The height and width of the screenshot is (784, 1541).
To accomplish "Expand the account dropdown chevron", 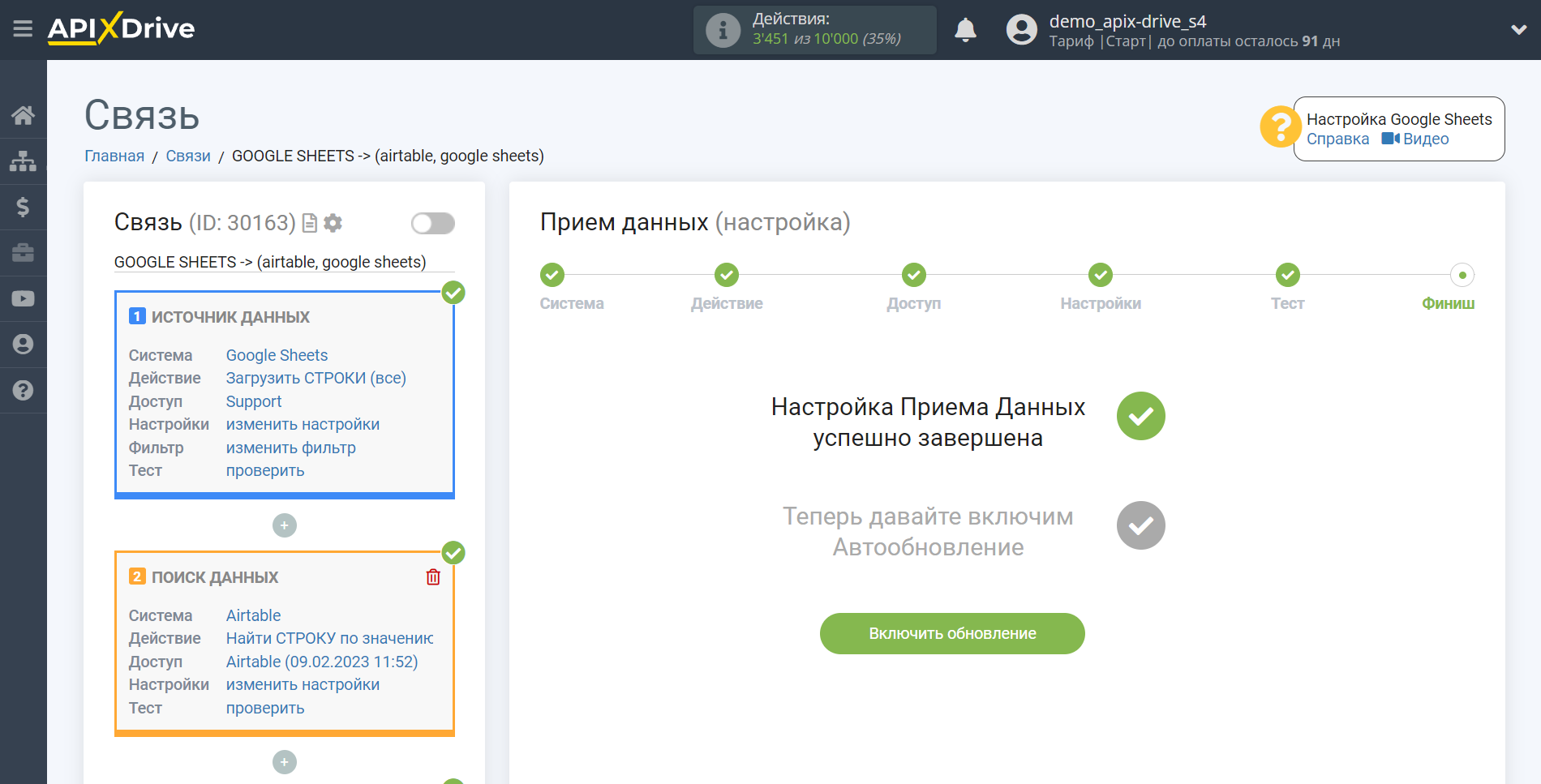I will (1519, 30).
